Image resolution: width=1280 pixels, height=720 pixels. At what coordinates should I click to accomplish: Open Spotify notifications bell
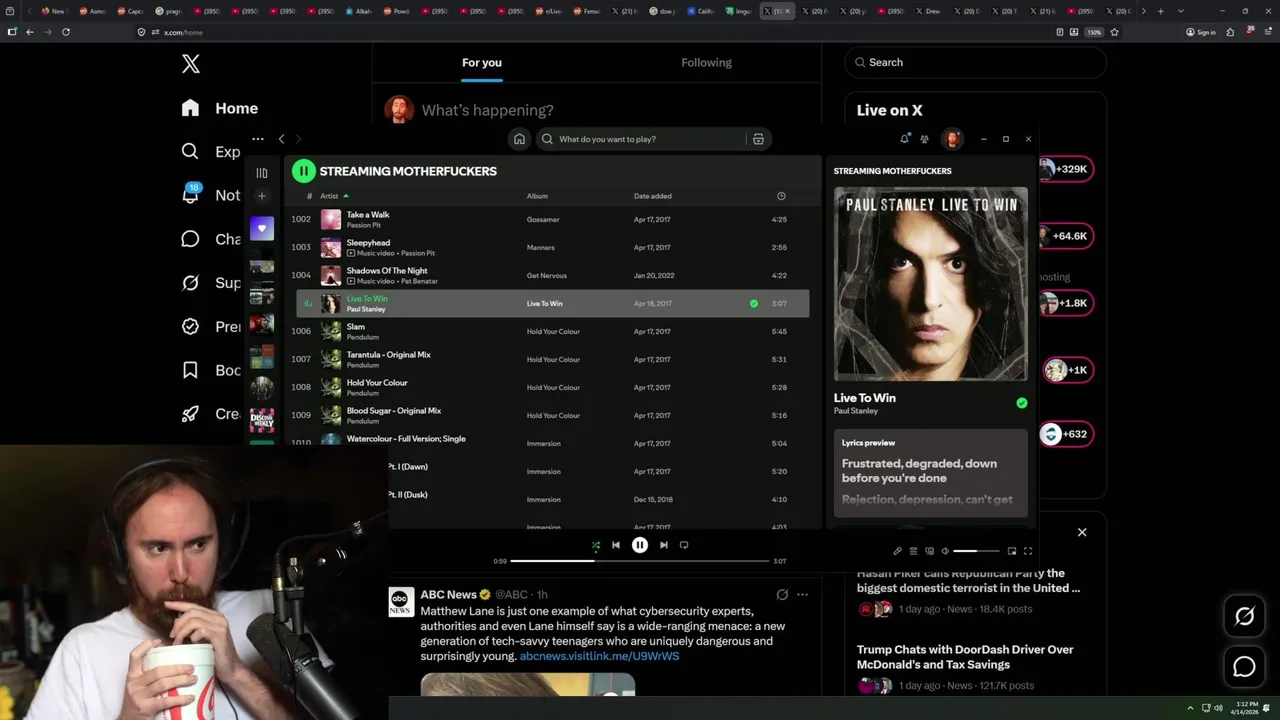point(904,139)
